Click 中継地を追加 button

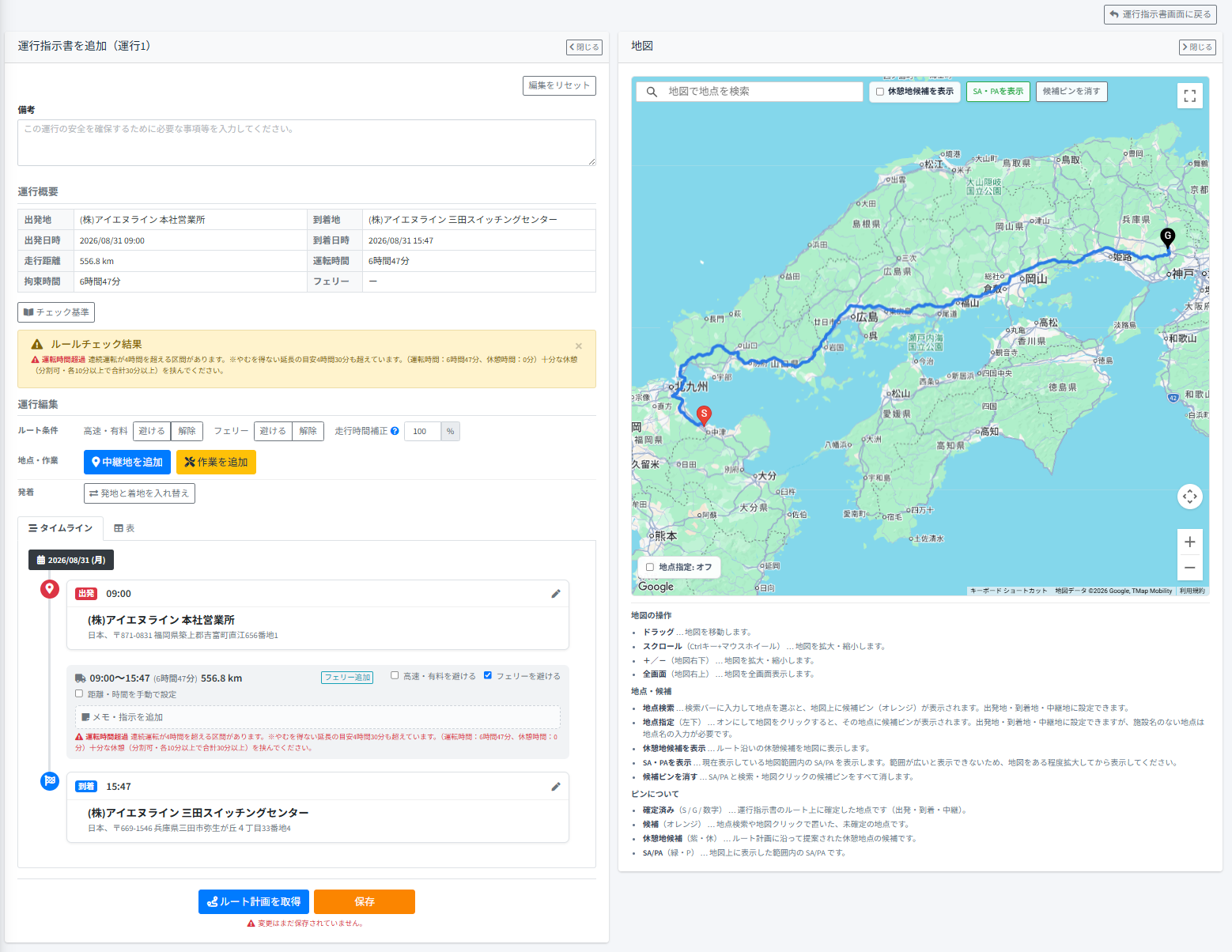click(x=127, y=462)
